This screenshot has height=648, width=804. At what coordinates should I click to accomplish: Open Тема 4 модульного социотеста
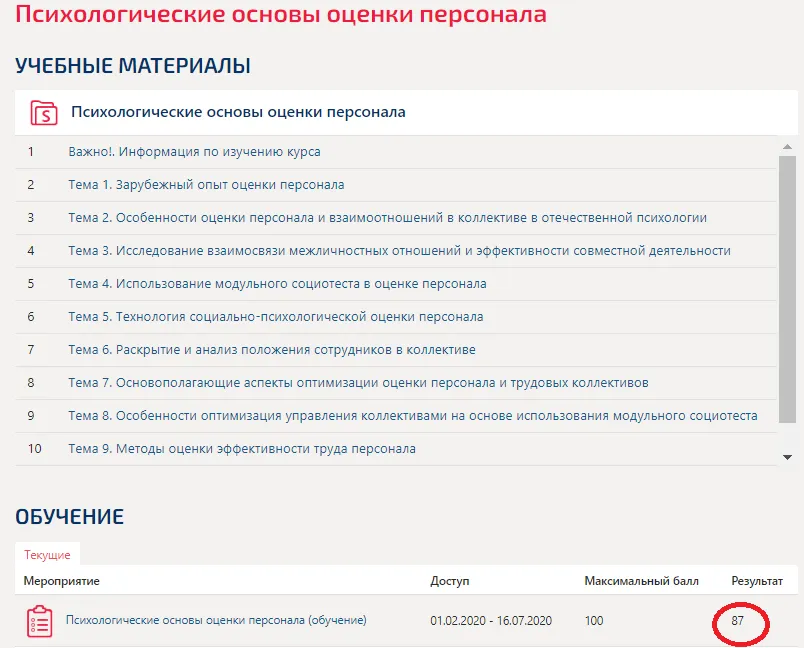(277, 284)
